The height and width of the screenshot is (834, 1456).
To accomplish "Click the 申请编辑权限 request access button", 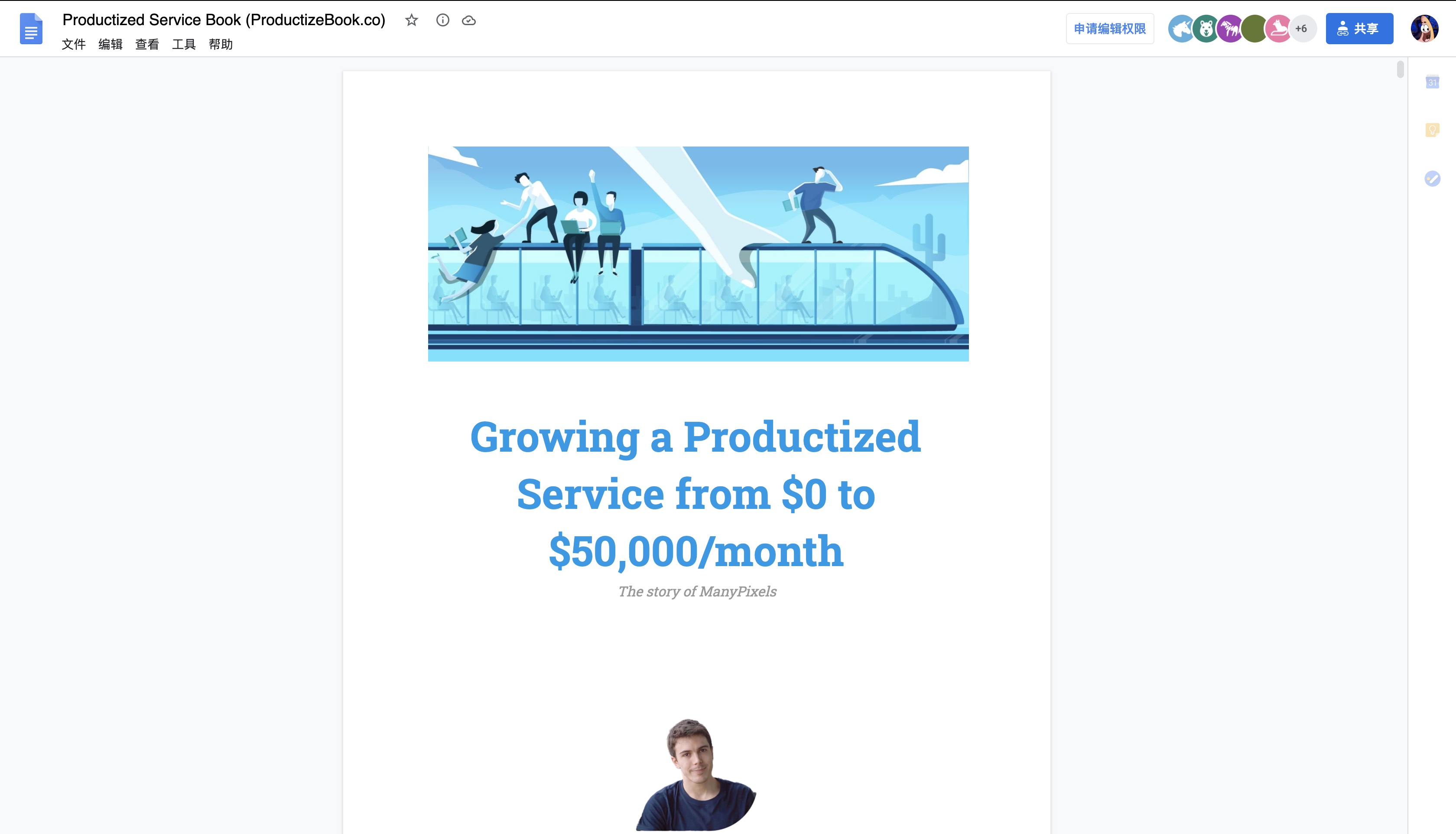I will tap(1110, 28).
